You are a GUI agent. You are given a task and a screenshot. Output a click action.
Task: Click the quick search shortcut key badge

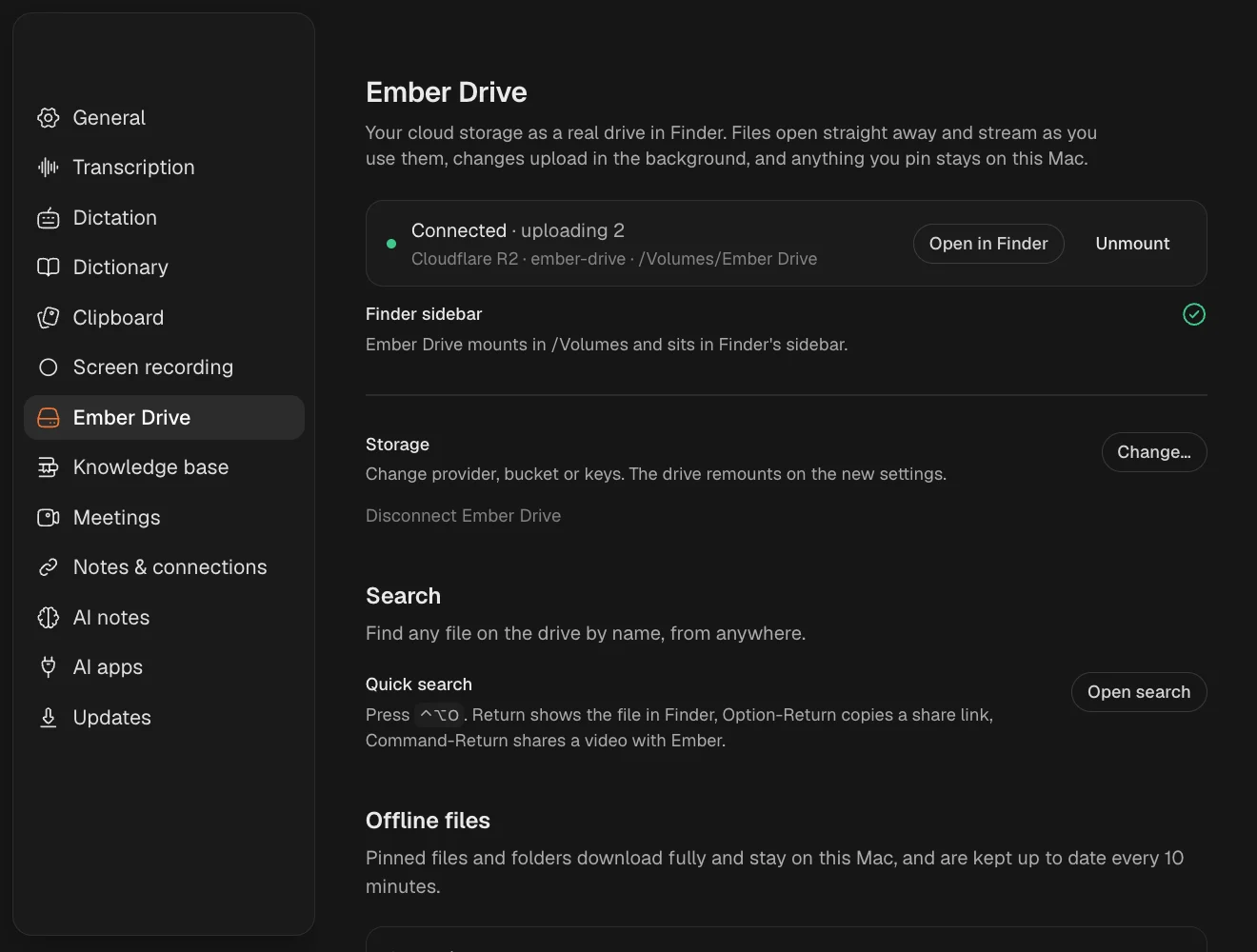(x=440, y=715)
